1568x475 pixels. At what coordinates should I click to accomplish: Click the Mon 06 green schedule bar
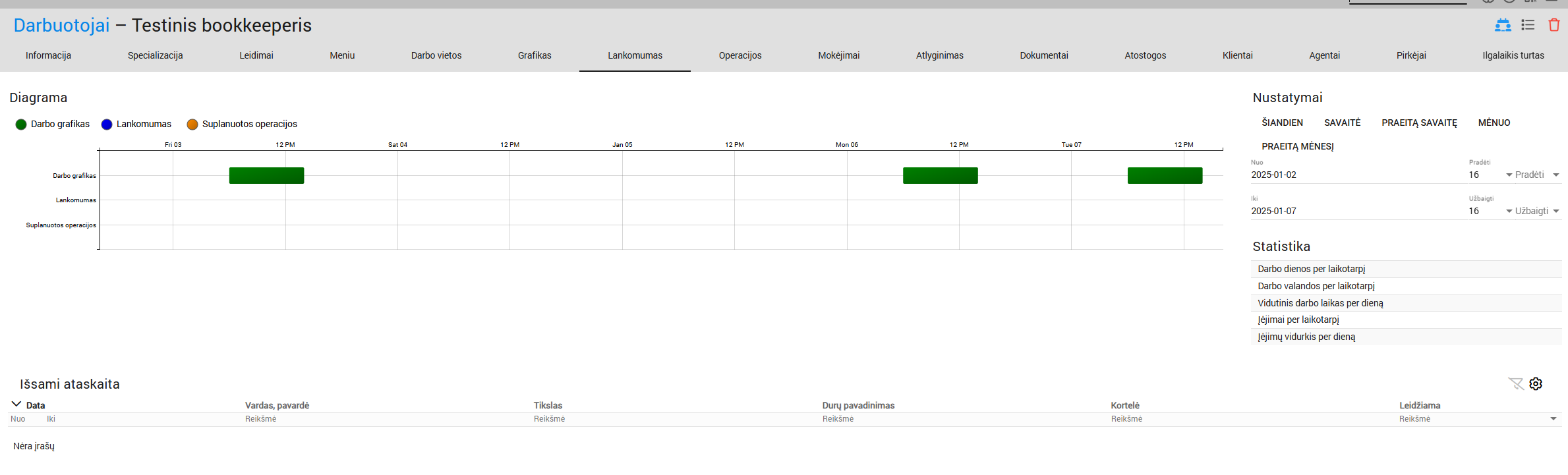[x=940, y=176]
